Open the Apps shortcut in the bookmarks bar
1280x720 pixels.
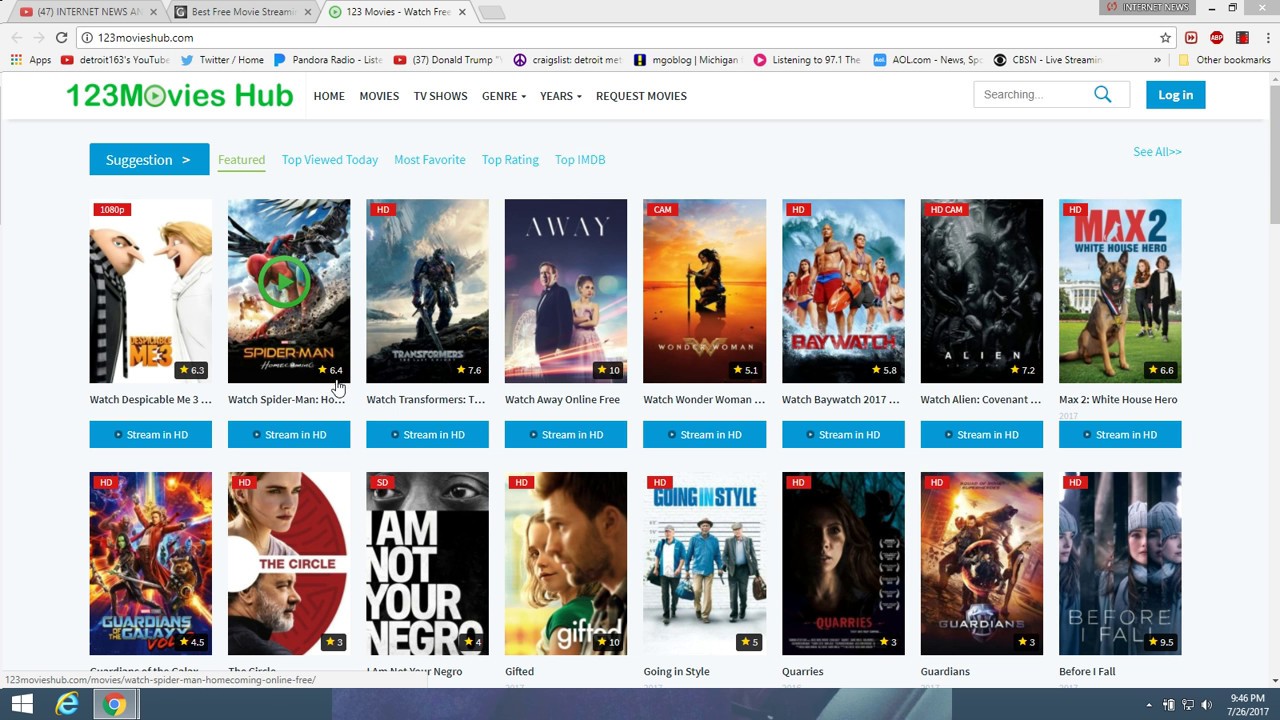(31, 60)
